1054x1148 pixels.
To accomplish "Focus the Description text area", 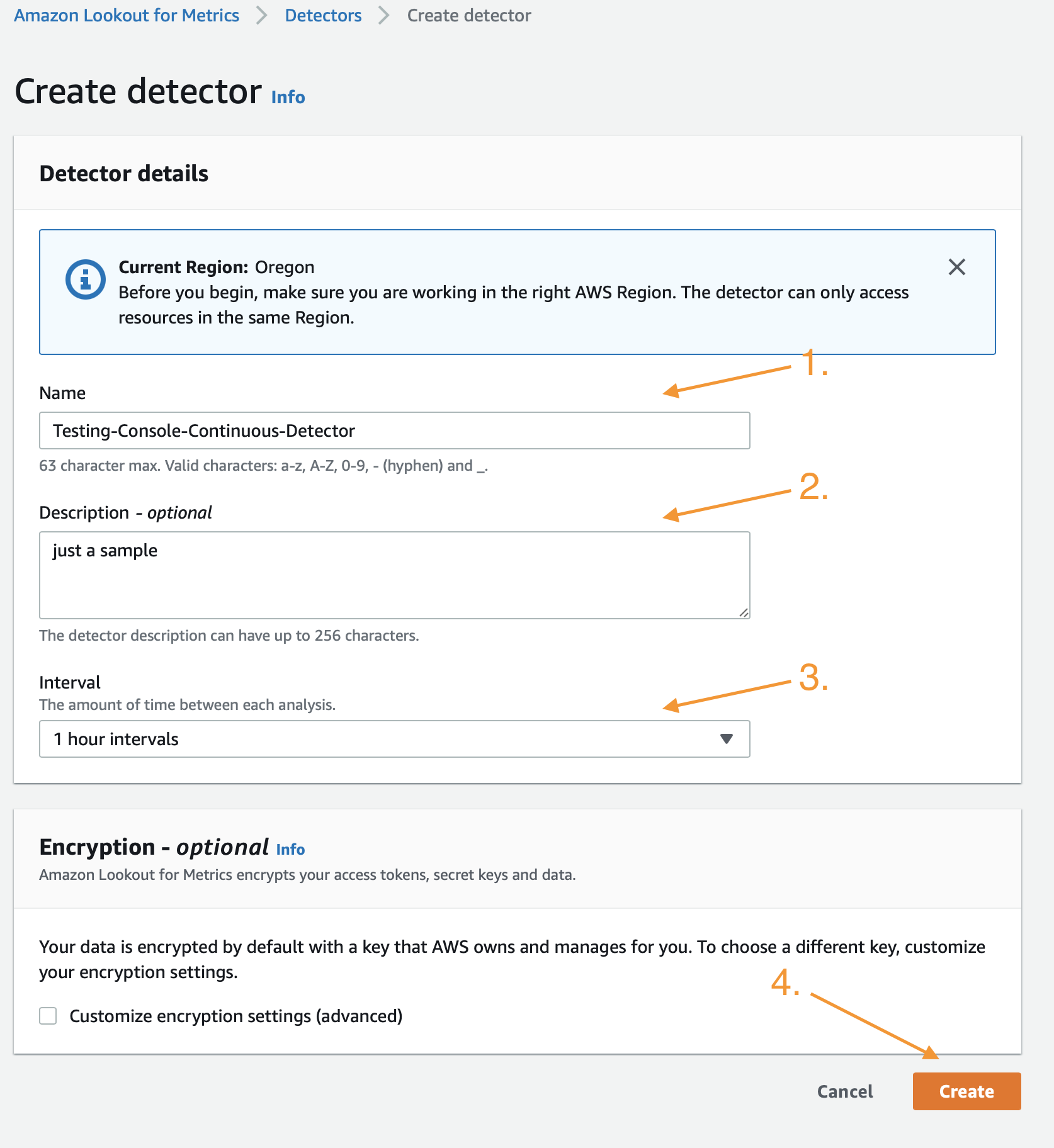I will tap(394, 575).
